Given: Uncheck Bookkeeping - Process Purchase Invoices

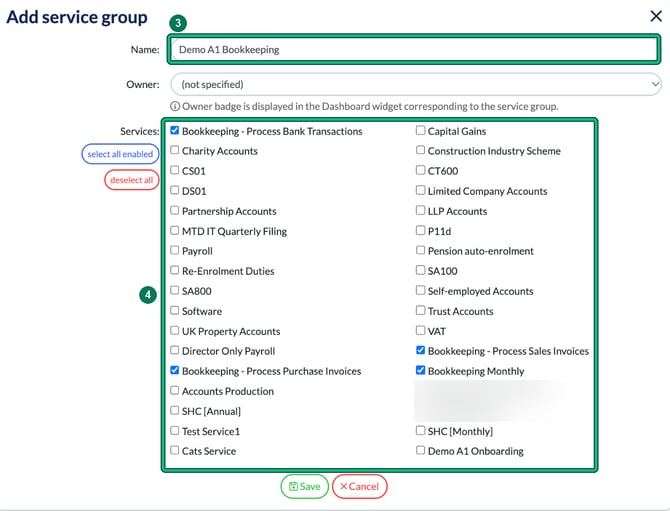Looking at the screenshot, I should (x=174, y=370).
